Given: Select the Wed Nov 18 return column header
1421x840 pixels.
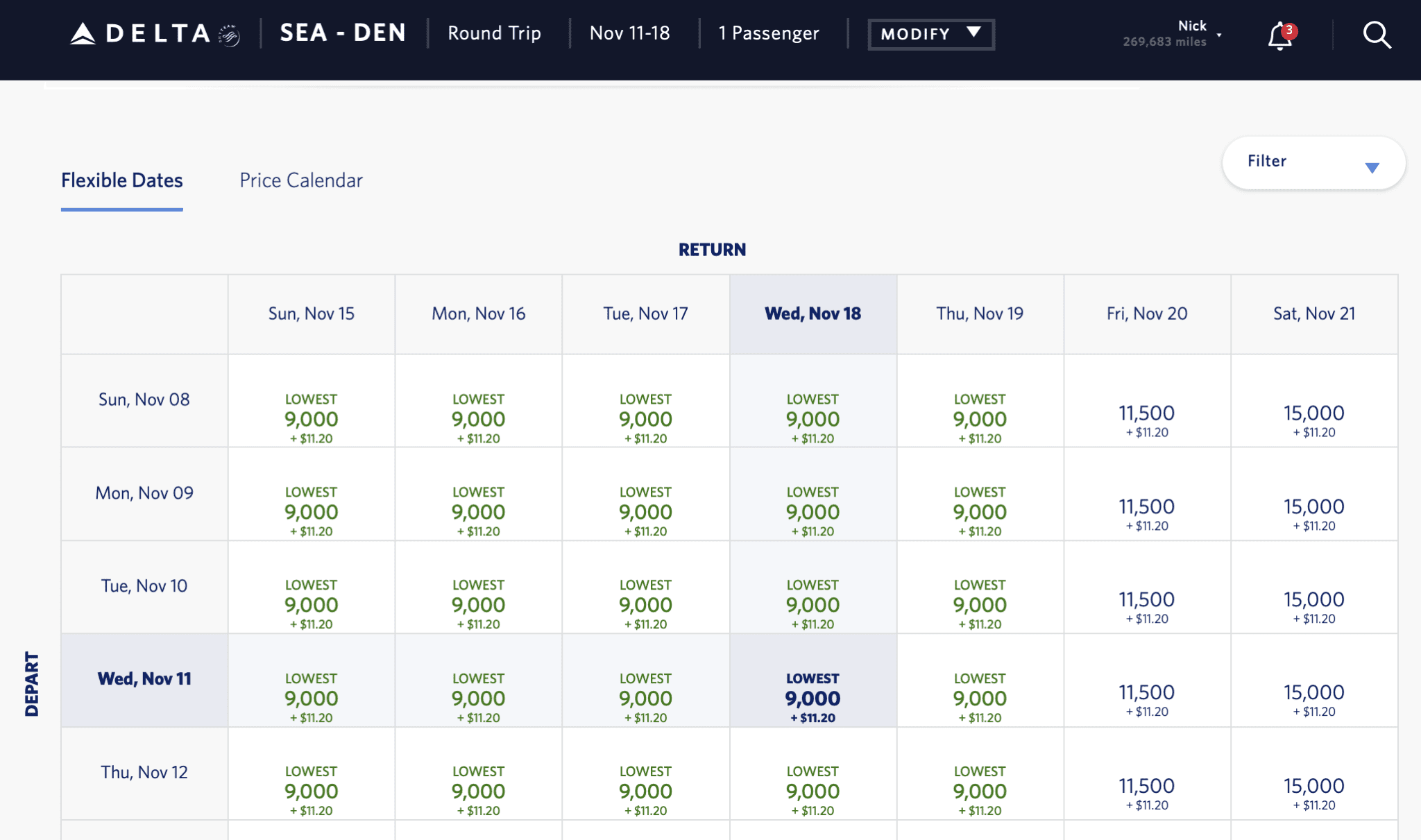Looking at the screenshot, I should [x=812, y=313].
